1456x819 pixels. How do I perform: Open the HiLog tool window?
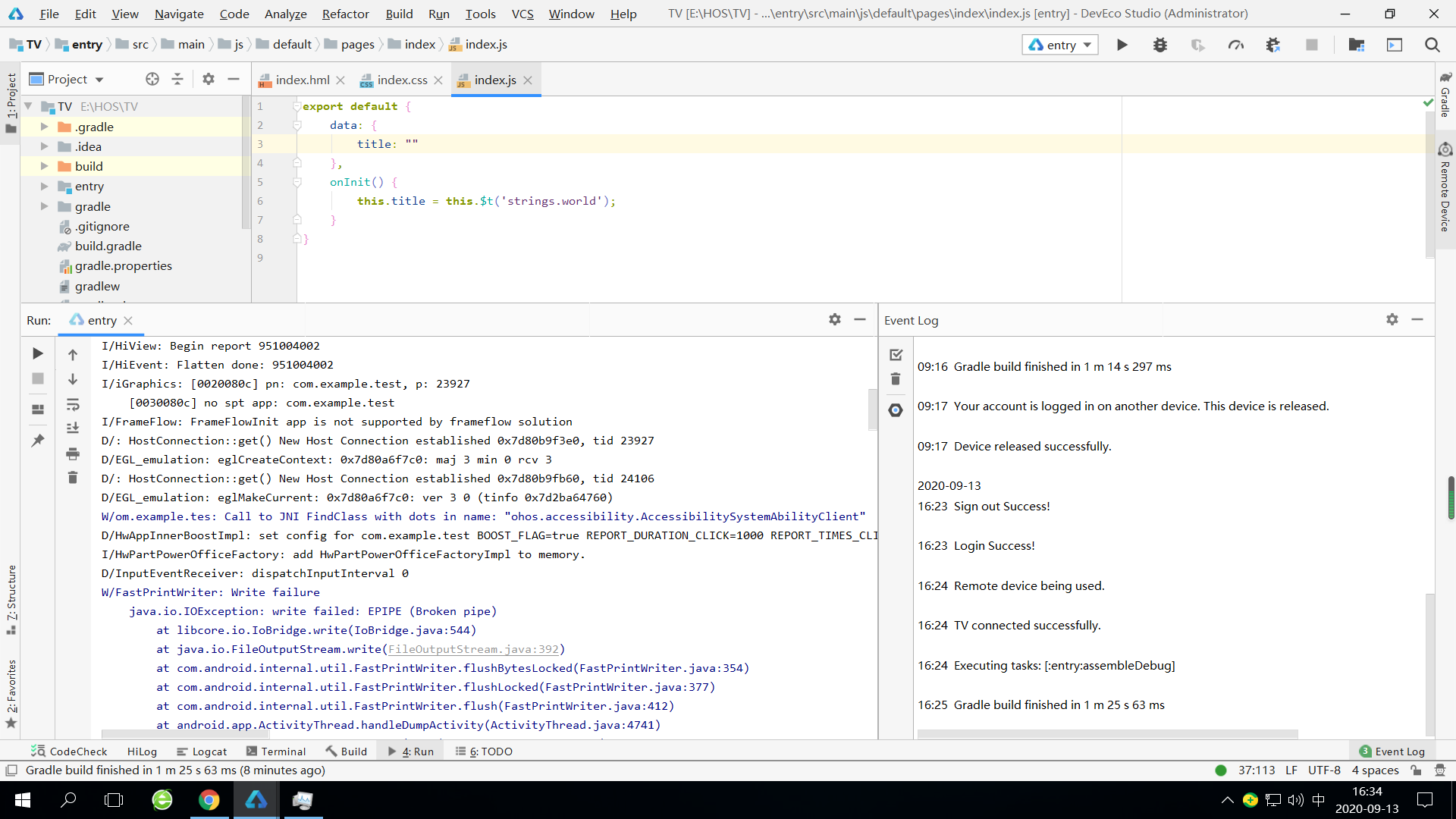(142, 752)
